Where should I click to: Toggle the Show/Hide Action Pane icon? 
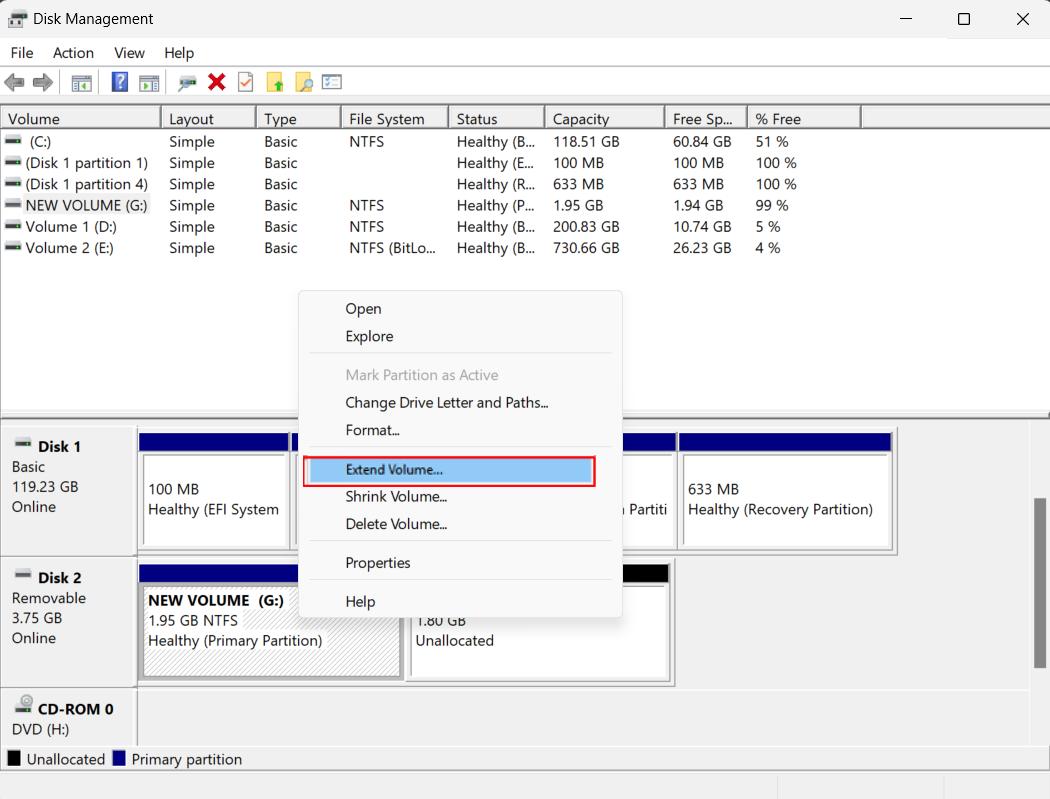[151, 82]
